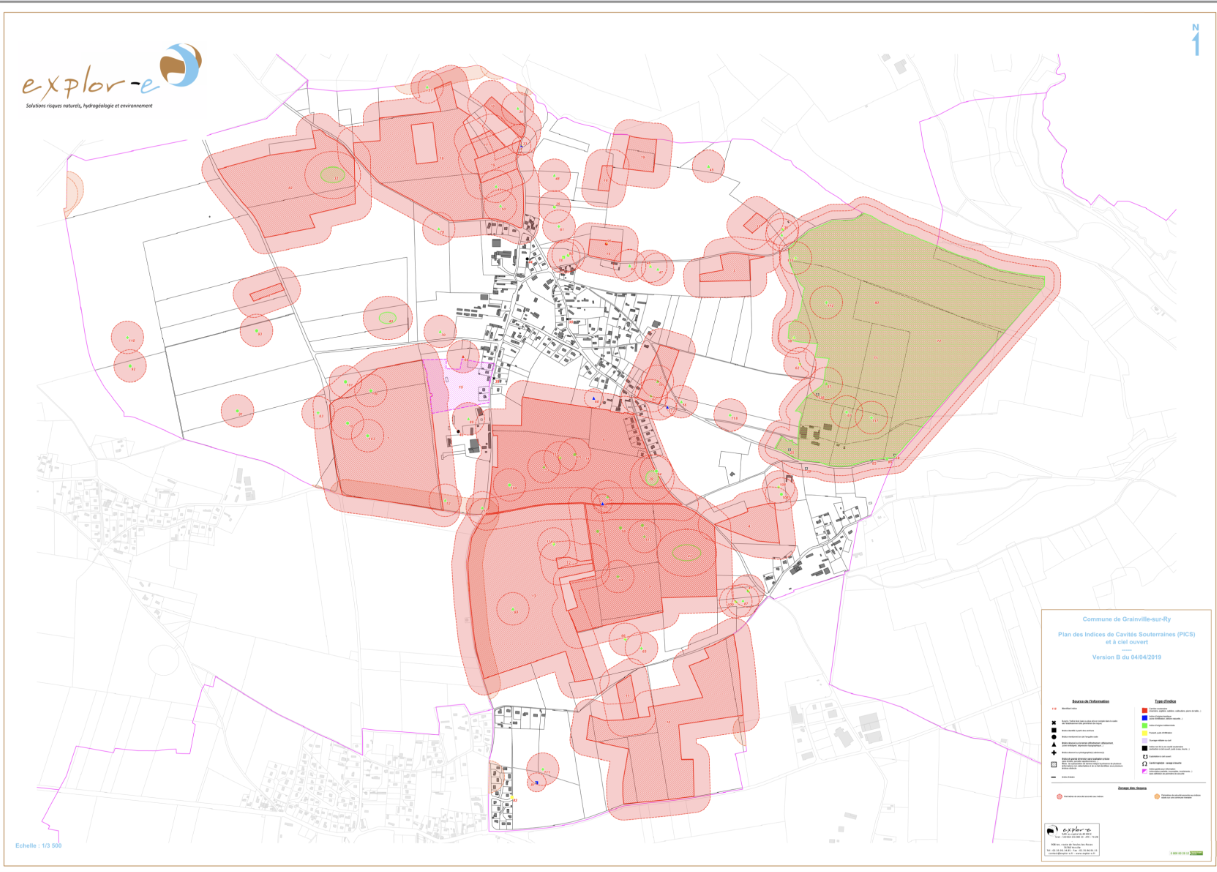Select the blue swatch under Type d'indice

point(1146,718)
